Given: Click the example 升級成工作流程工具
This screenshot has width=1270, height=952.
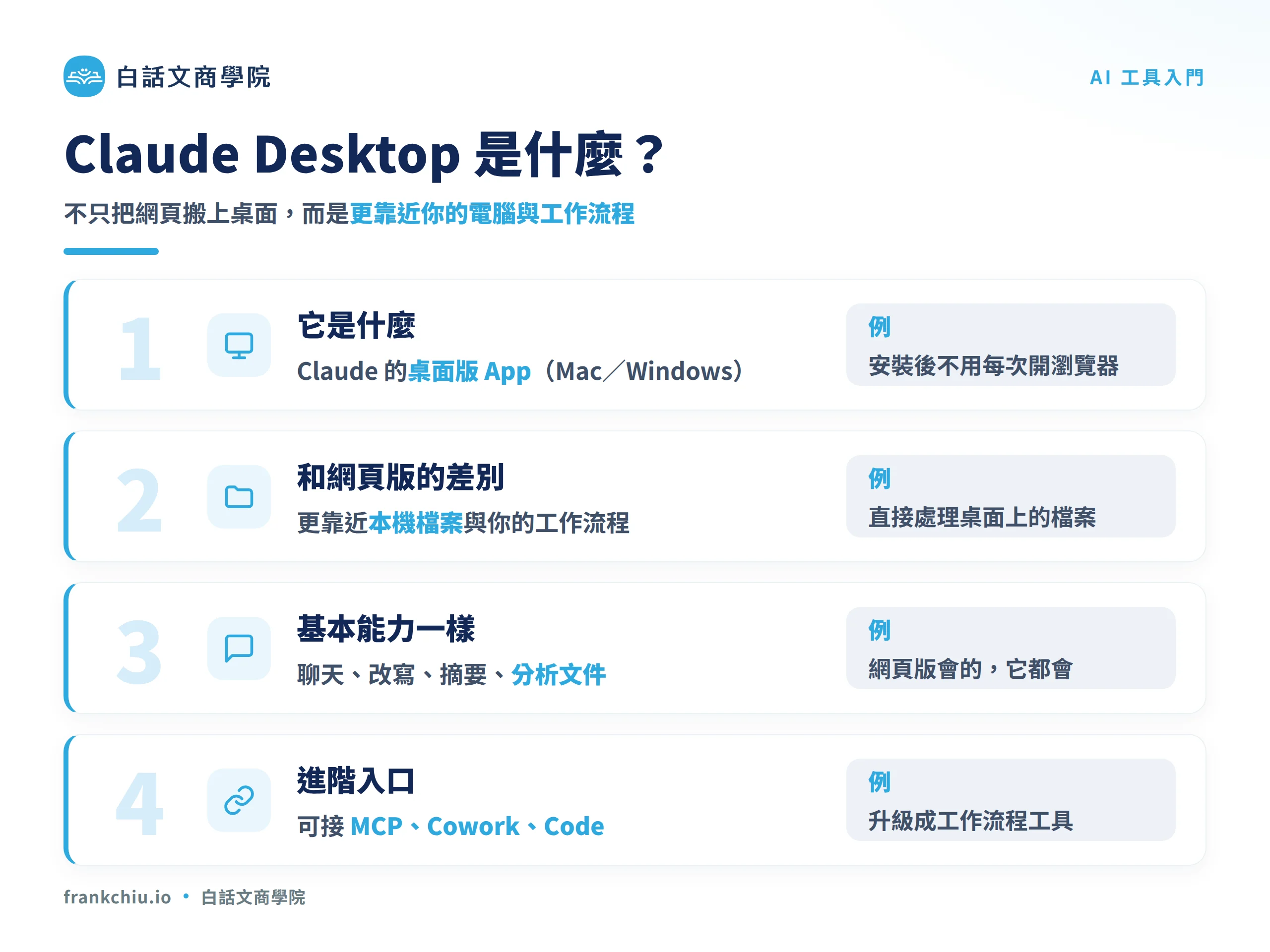Looking at the screenshot, I should coord(971,821).
